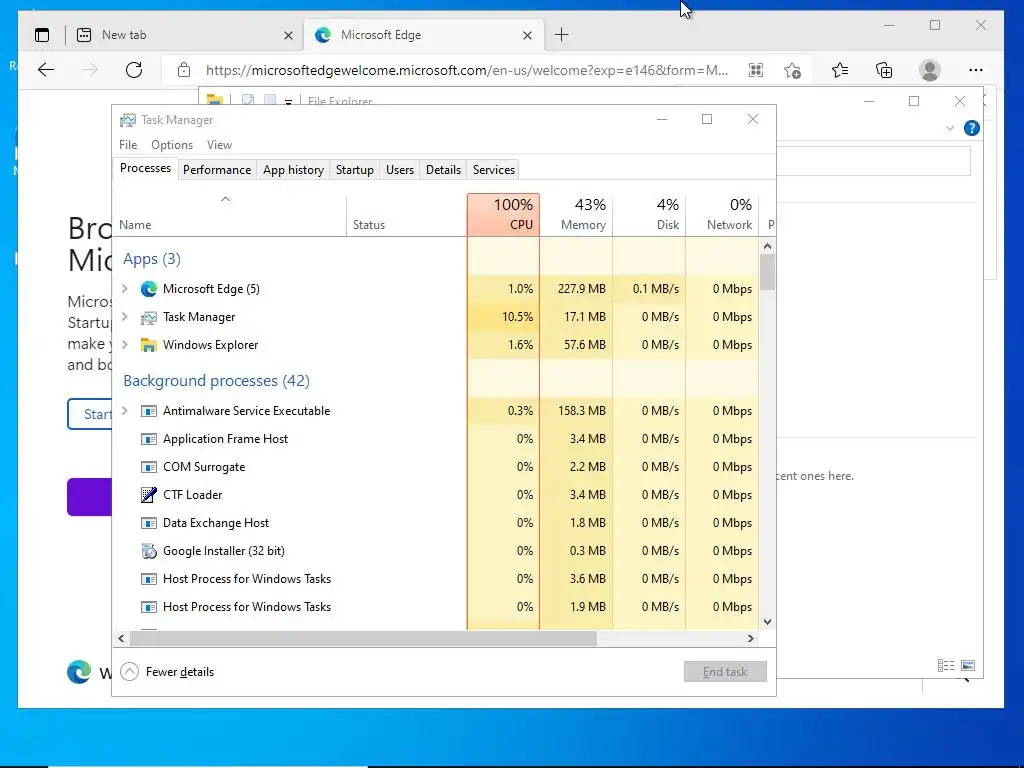Click File Explorer help question icon
The image size is (1024, 768).
(x=972, y=128)
